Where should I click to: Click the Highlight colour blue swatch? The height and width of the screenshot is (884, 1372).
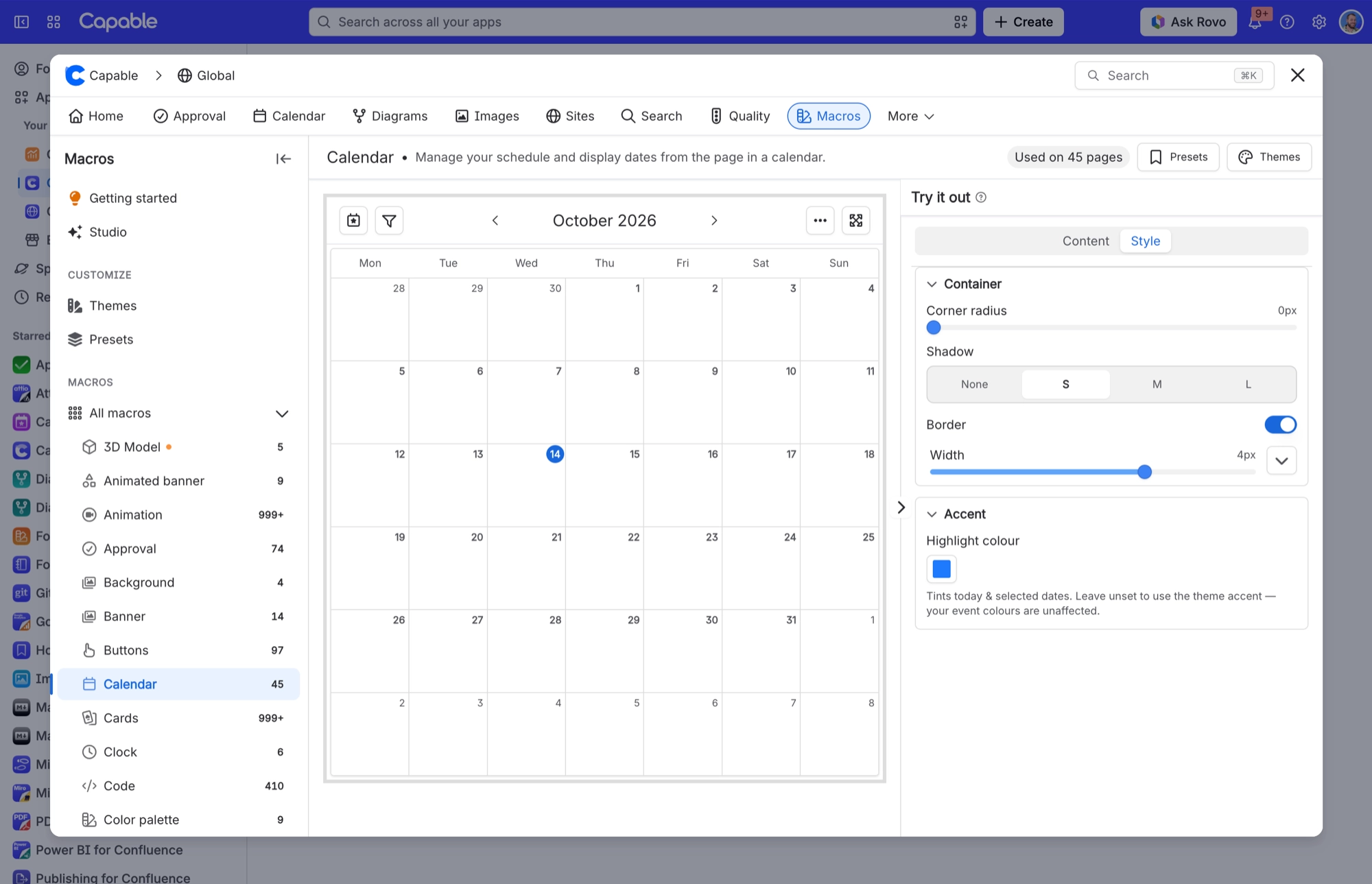[x=941, y=569]
